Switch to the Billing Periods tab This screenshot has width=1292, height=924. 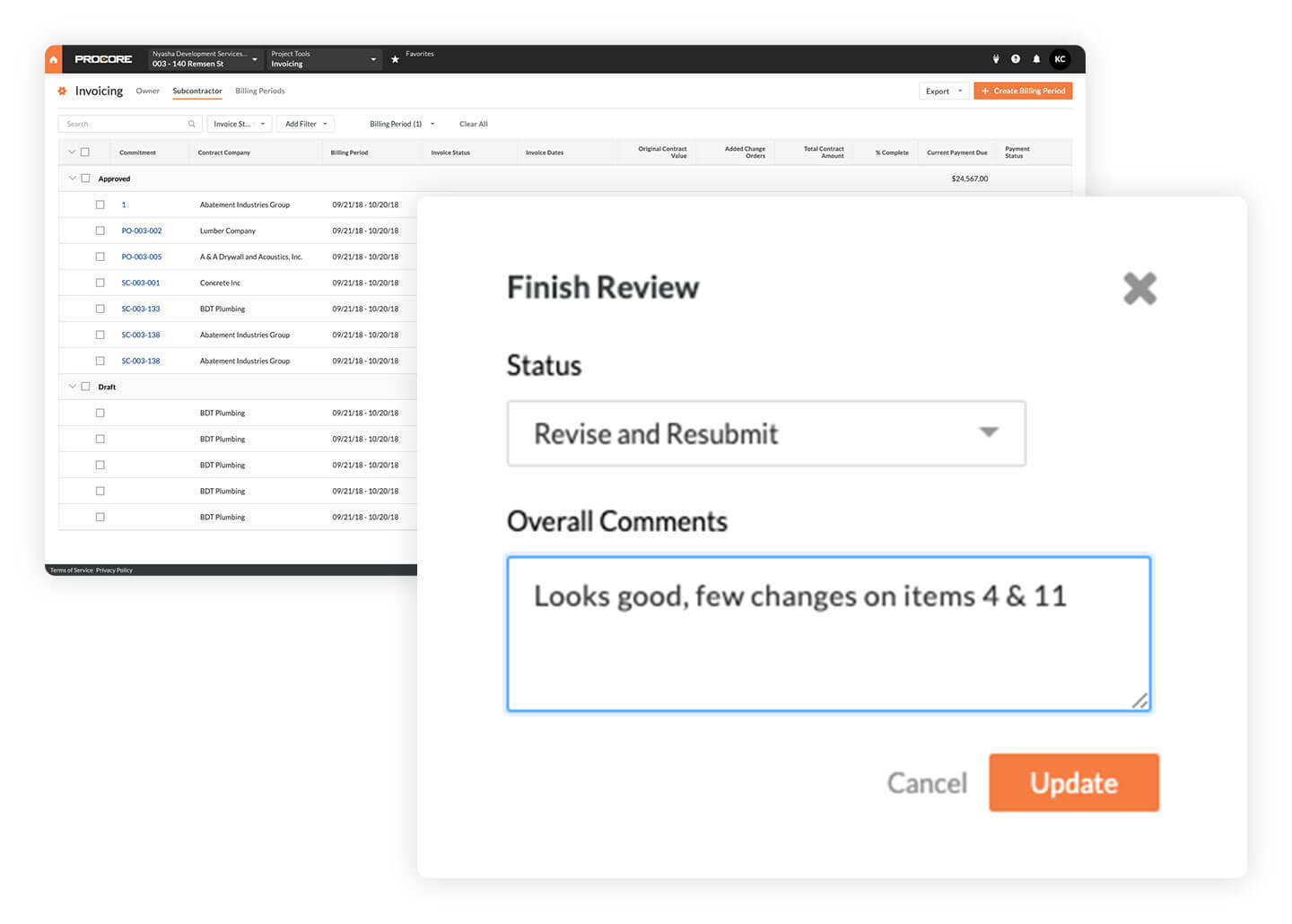pyautogui.click(x=259, y=91)
